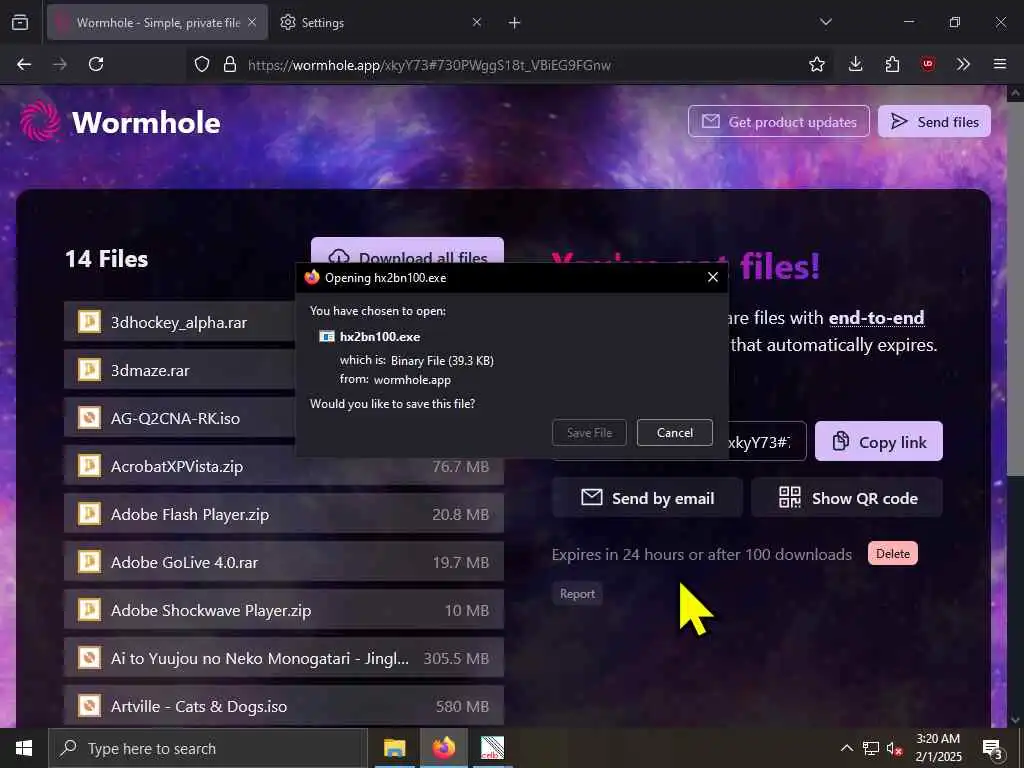Click the AcrobatXPVista.zip file icon

click(89, 466)
